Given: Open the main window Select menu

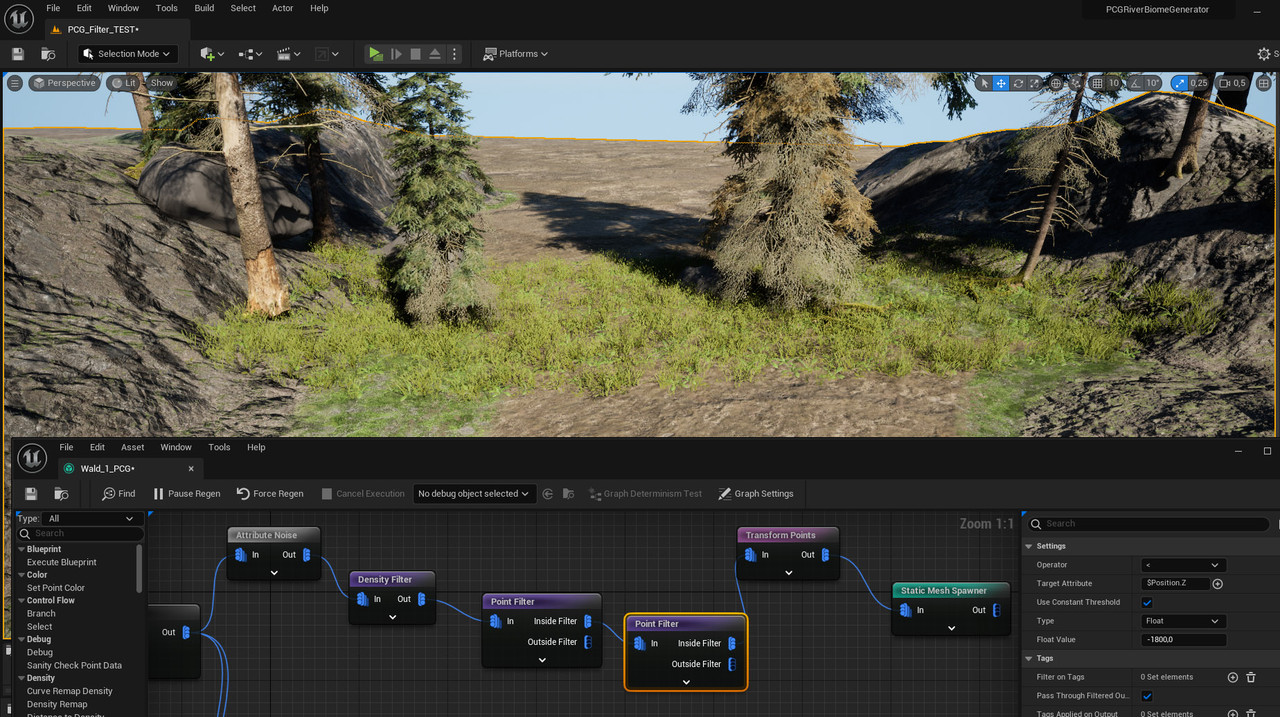Looking at the screenshot, I should (x=243, y=8).
